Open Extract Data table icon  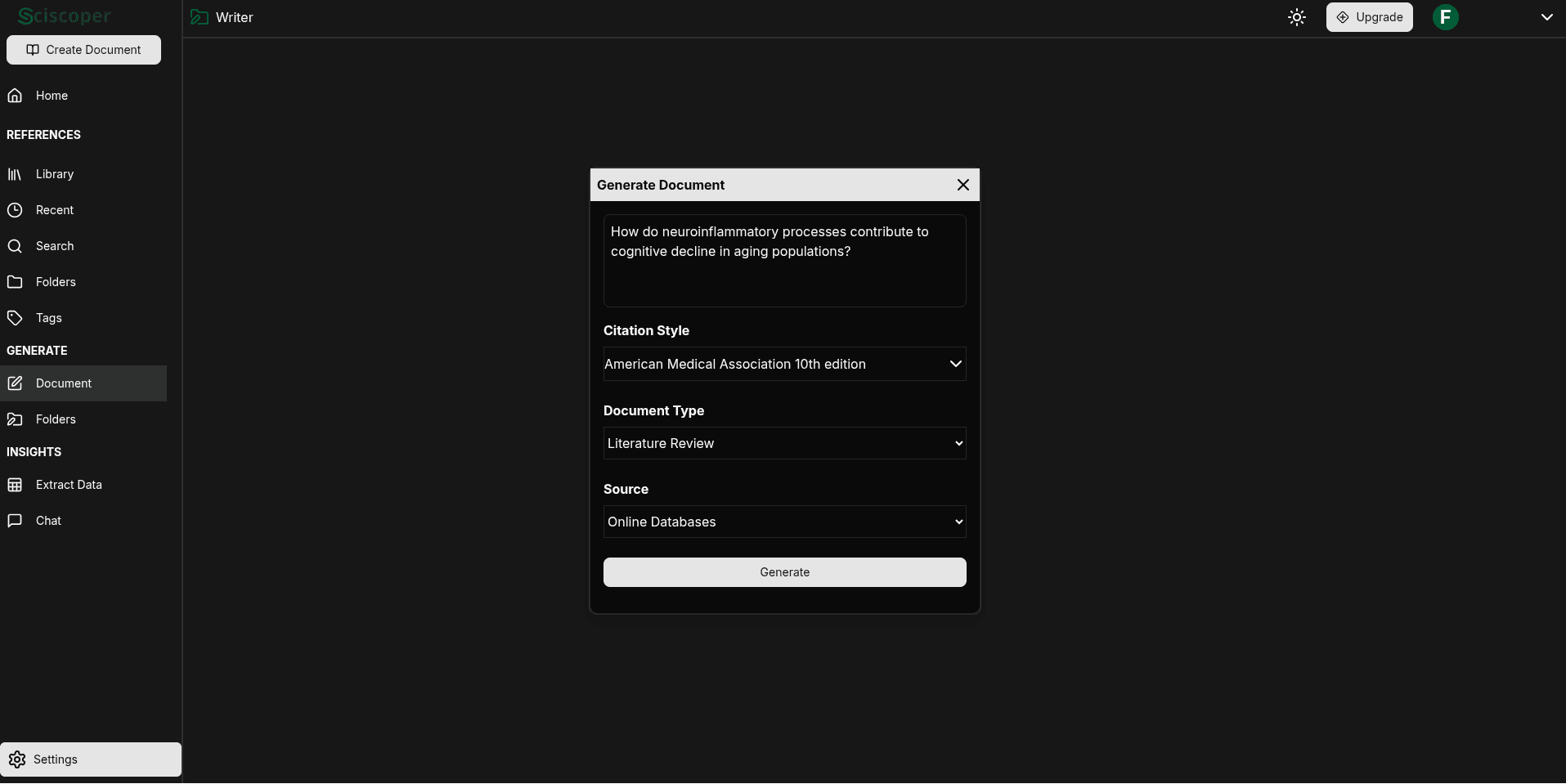(x=15, y=485)
